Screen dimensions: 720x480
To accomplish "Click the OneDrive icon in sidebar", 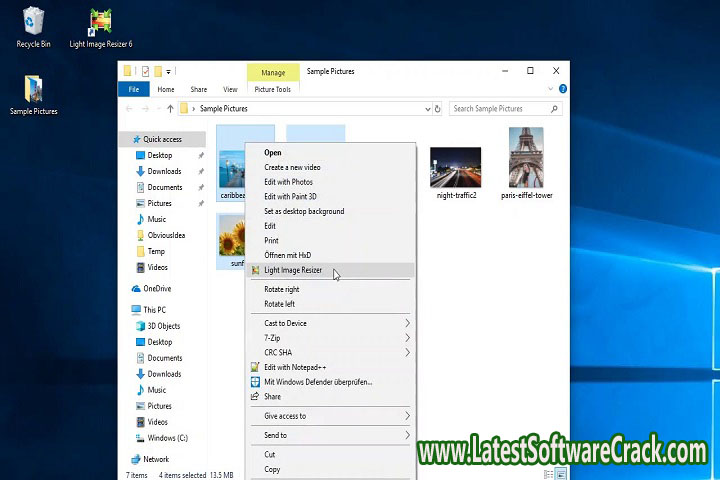I will tap(136, 288).
